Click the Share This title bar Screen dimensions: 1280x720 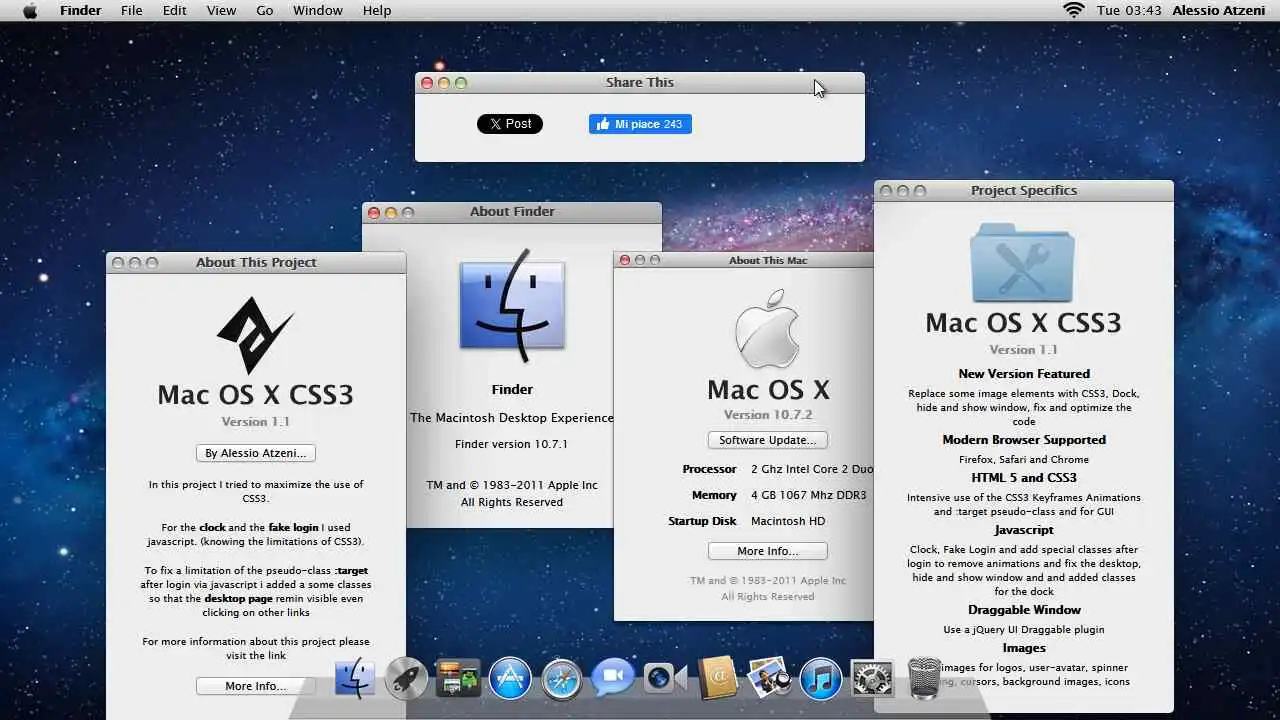click(x=640, y=83)
